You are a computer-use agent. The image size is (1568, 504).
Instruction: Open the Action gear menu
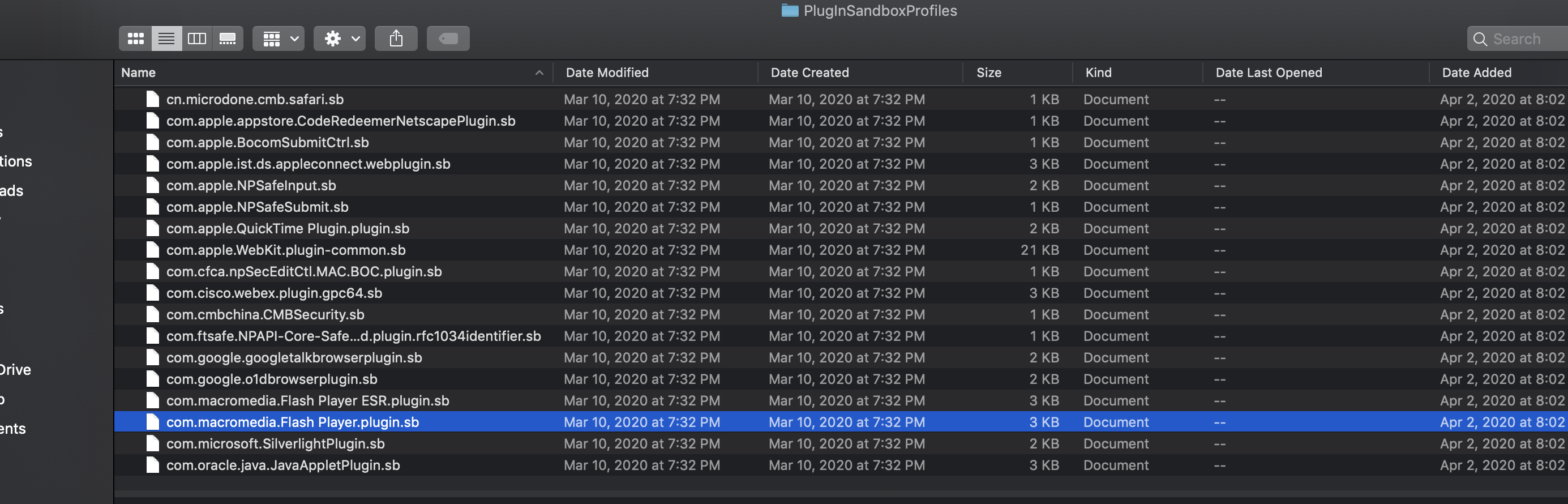[x=340, y=39]
